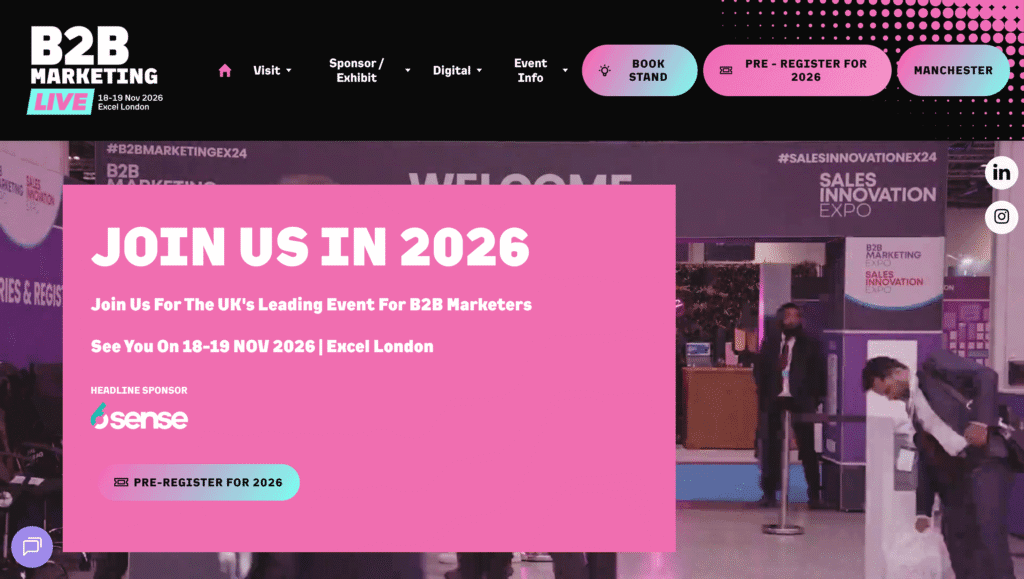The image size is (1024, 579).
Task: Click the ticket icon in header Pre-Register
Action: click(x=726, y=70)
